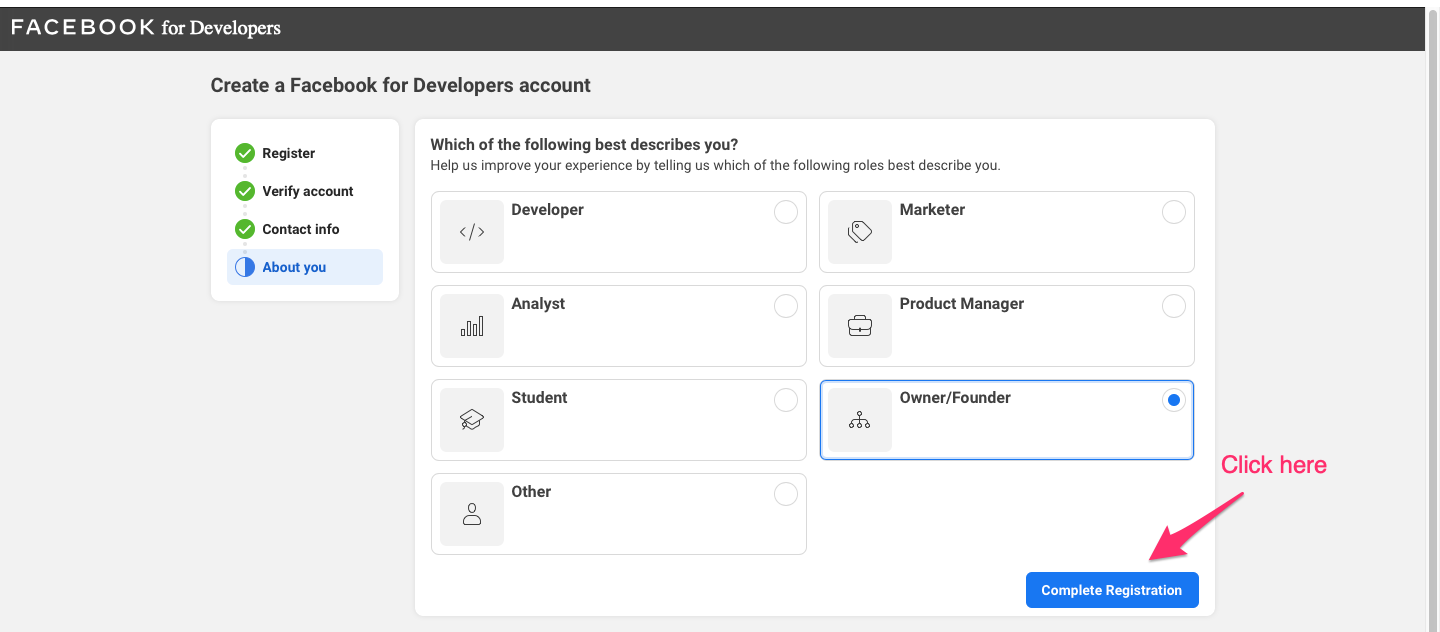The height and width of the screenshot is (632, 1440).
Task: Click the Marketer card label
Action: (x=932, y=210)
